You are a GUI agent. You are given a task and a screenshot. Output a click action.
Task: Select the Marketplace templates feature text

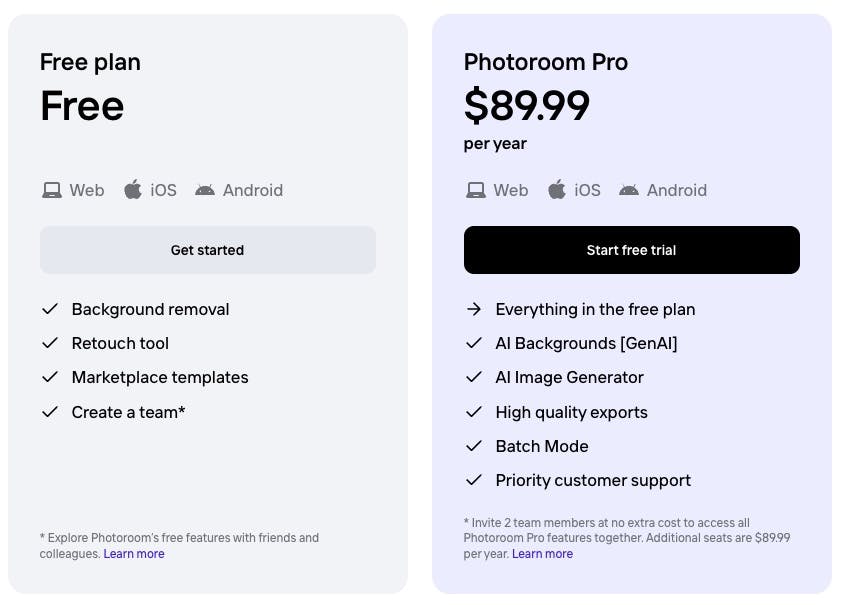click(160, 377)
